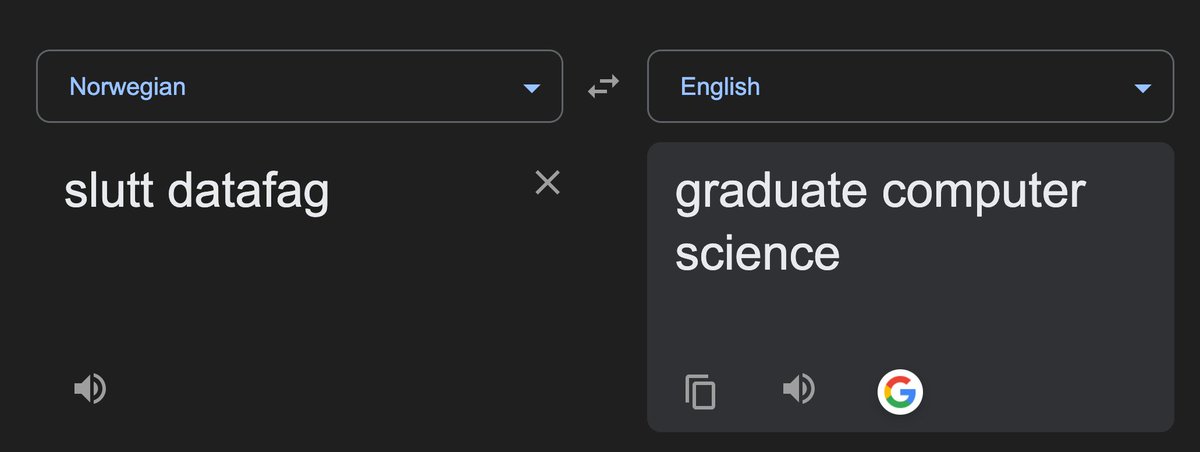This screenshot has width=1200, height=452.
Task: Copy the English translation to clipboard
Action: click(700, 391)
